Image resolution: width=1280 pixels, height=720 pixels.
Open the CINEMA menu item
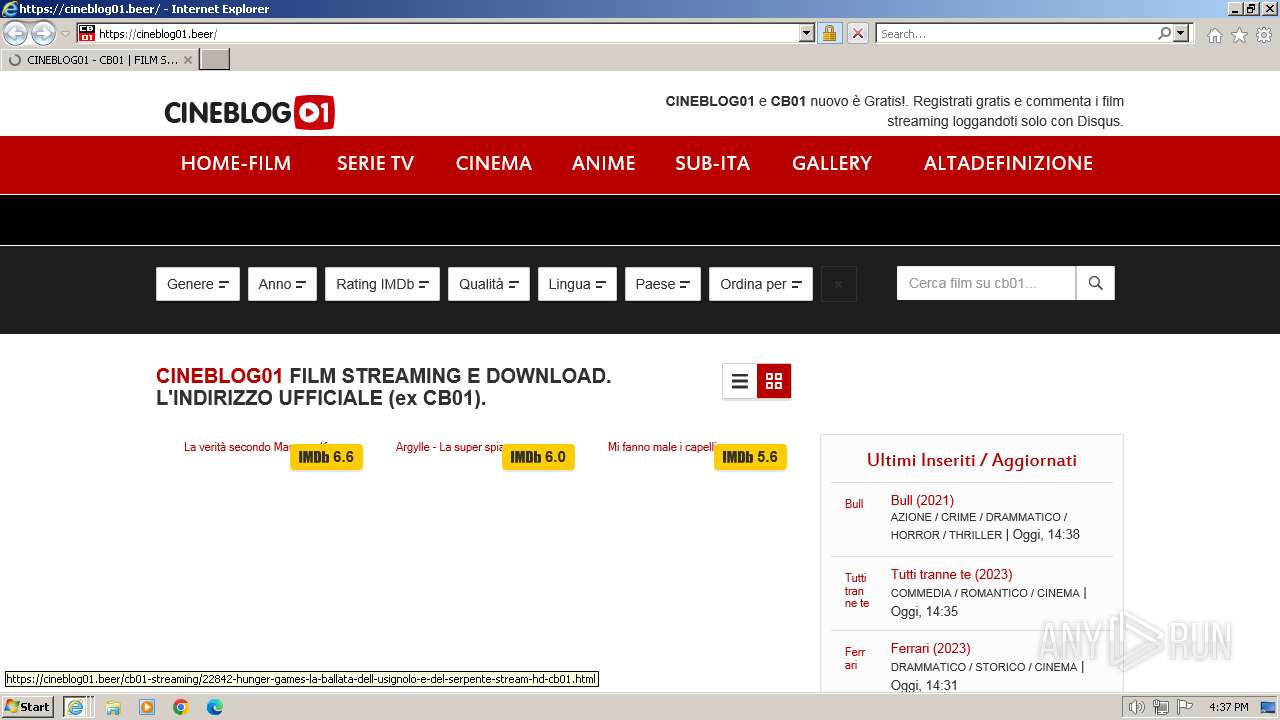coord(494,163)
